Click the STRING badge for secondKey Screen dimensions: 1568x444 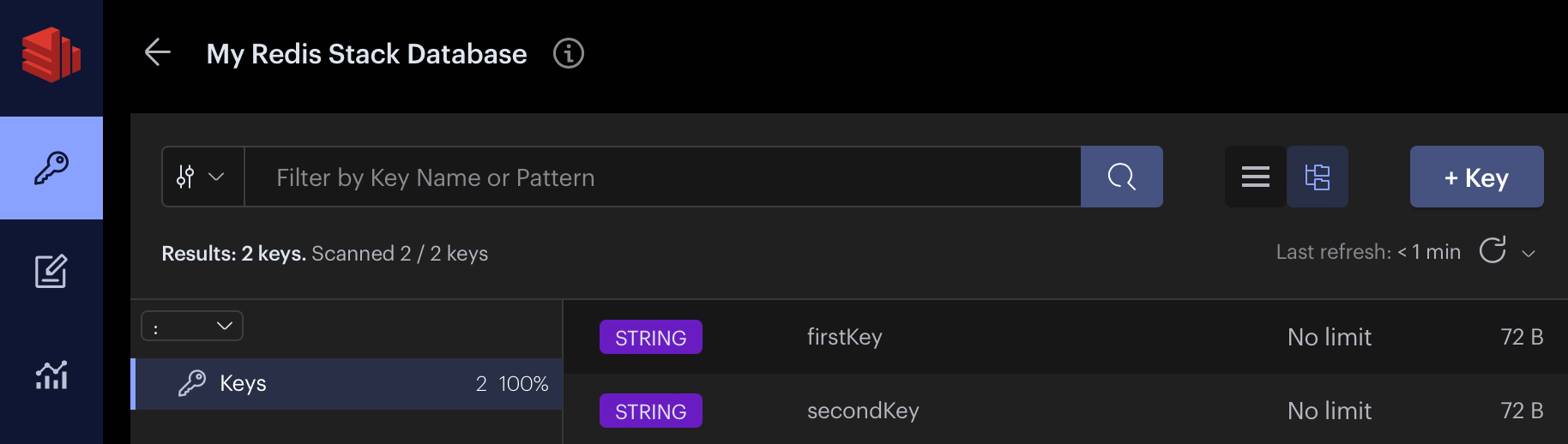(650, 411)
